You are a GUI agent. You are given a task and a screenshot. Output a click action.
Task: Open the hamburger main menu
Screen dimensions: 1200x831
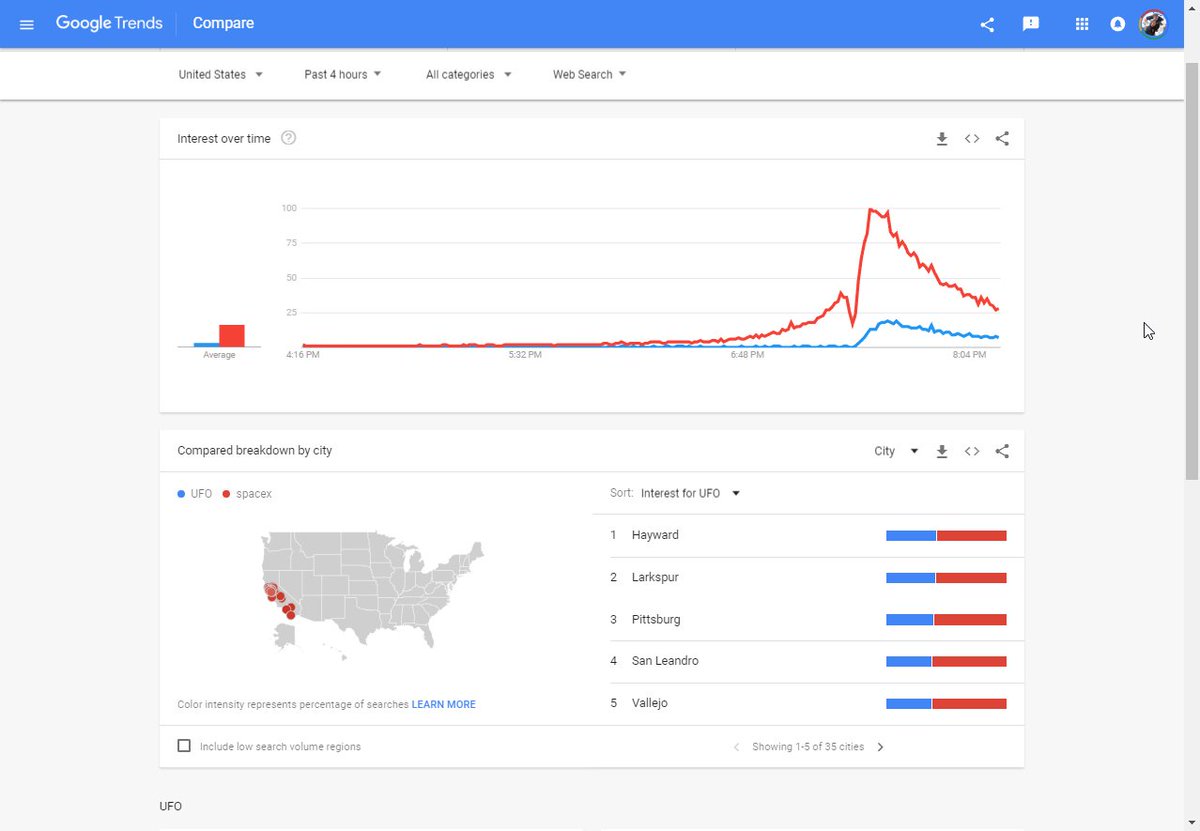click(x=27, y=24)
